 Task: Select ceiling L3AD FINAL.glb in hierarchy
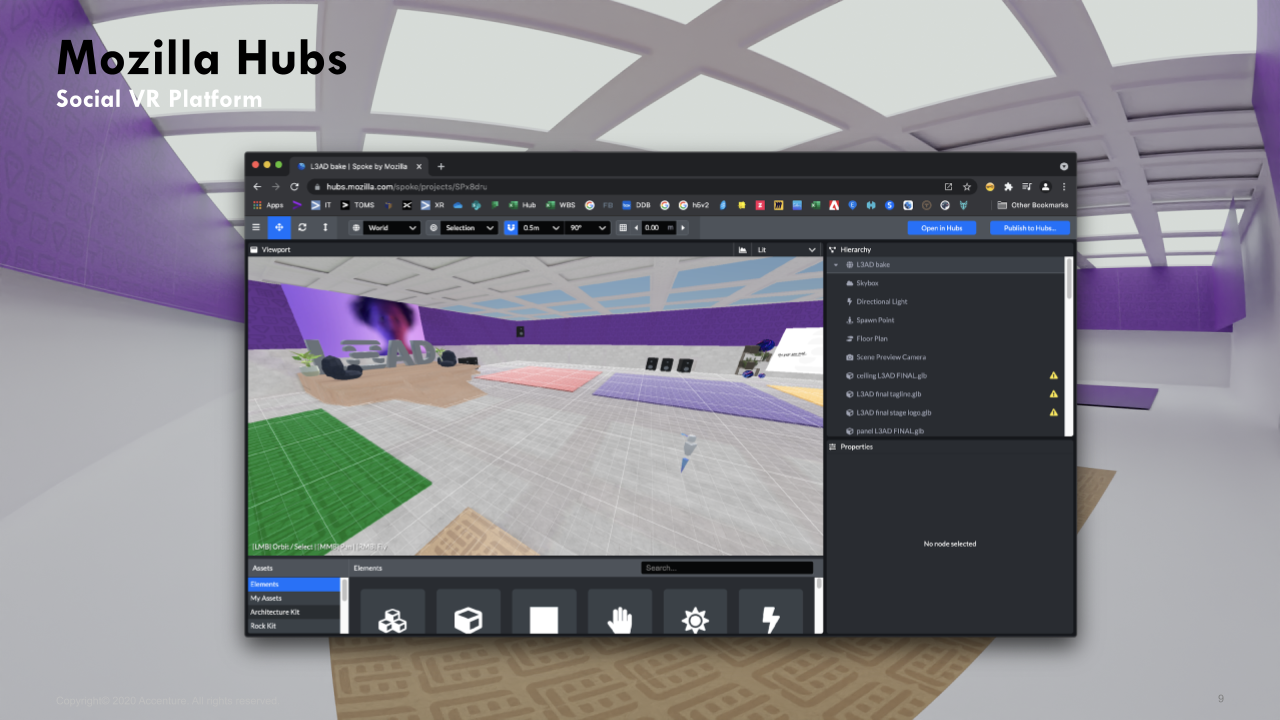[946, 375]
